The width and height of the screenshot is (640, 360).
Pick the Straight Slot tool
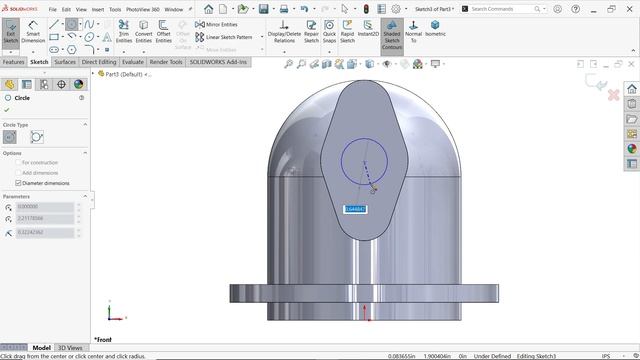click(x=54, y=50)
